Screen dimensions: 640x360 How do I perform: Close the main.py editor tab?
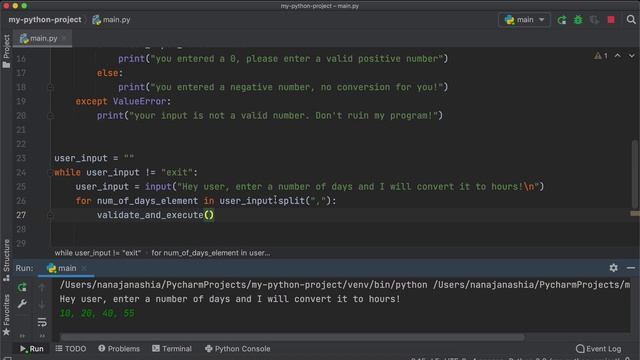[64, 38]
